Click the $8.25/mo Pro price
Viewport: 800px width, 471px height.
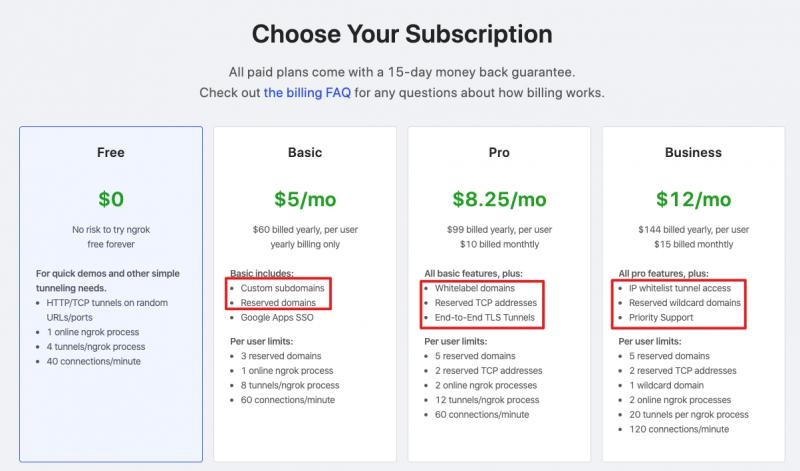click(x=499, y=199)
